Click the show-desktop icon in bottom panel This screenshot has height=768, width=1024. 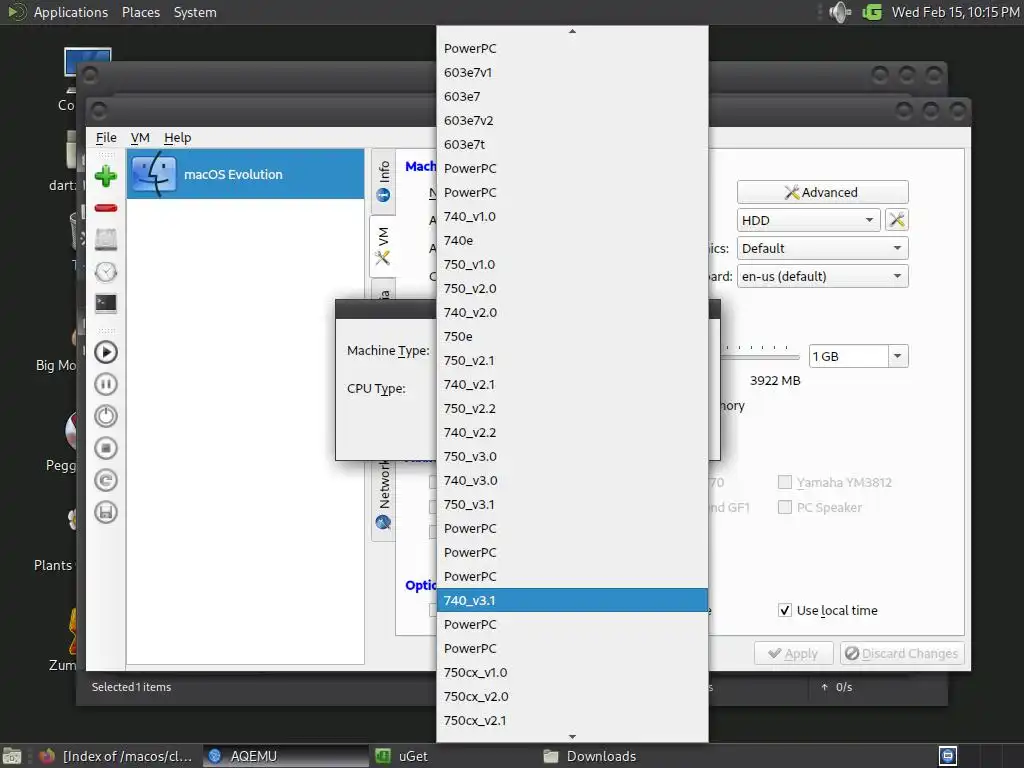(x=12, y=756)
